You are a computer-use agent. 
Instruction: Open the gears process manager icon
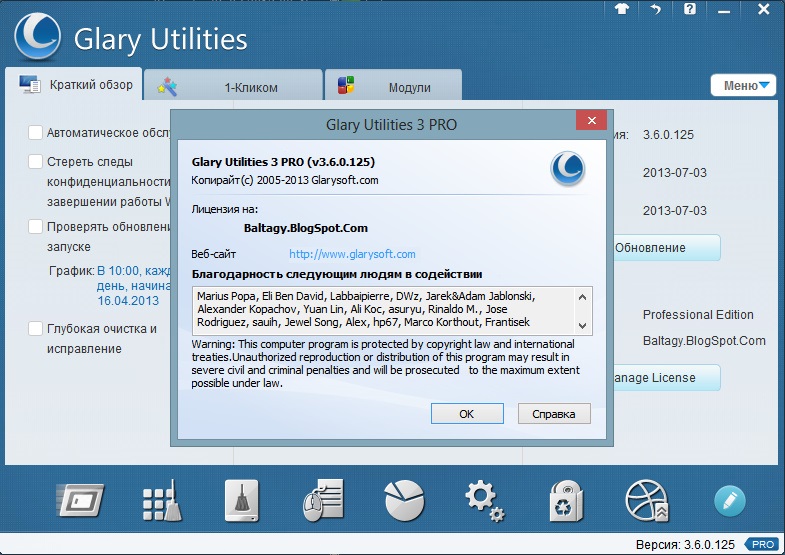click(x=484, y=499)
